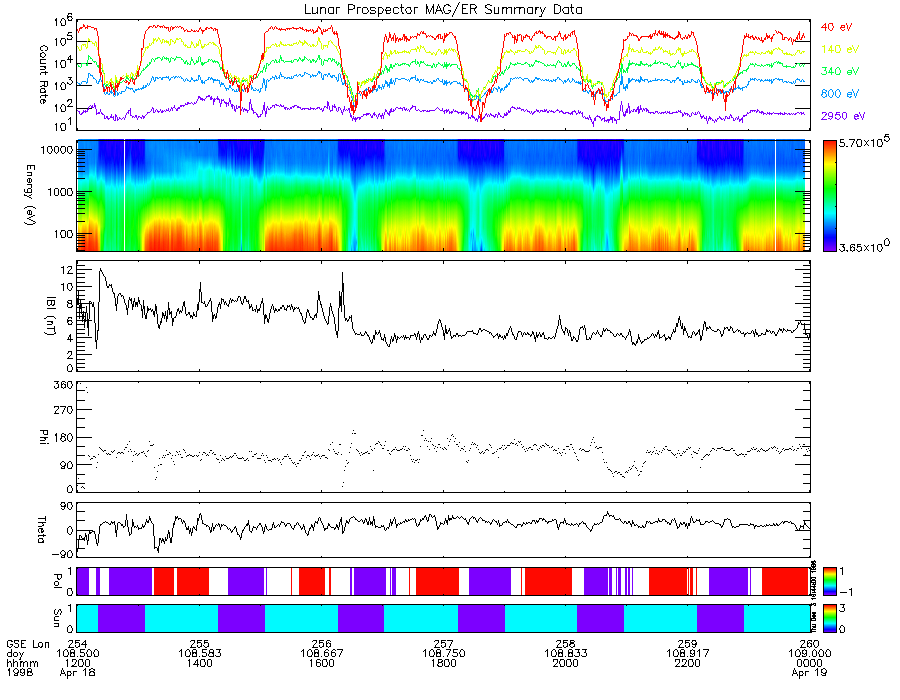Screen dimensions: 900x700
Task: Click the 1400 time axis tick label
Action: point(199,663)
